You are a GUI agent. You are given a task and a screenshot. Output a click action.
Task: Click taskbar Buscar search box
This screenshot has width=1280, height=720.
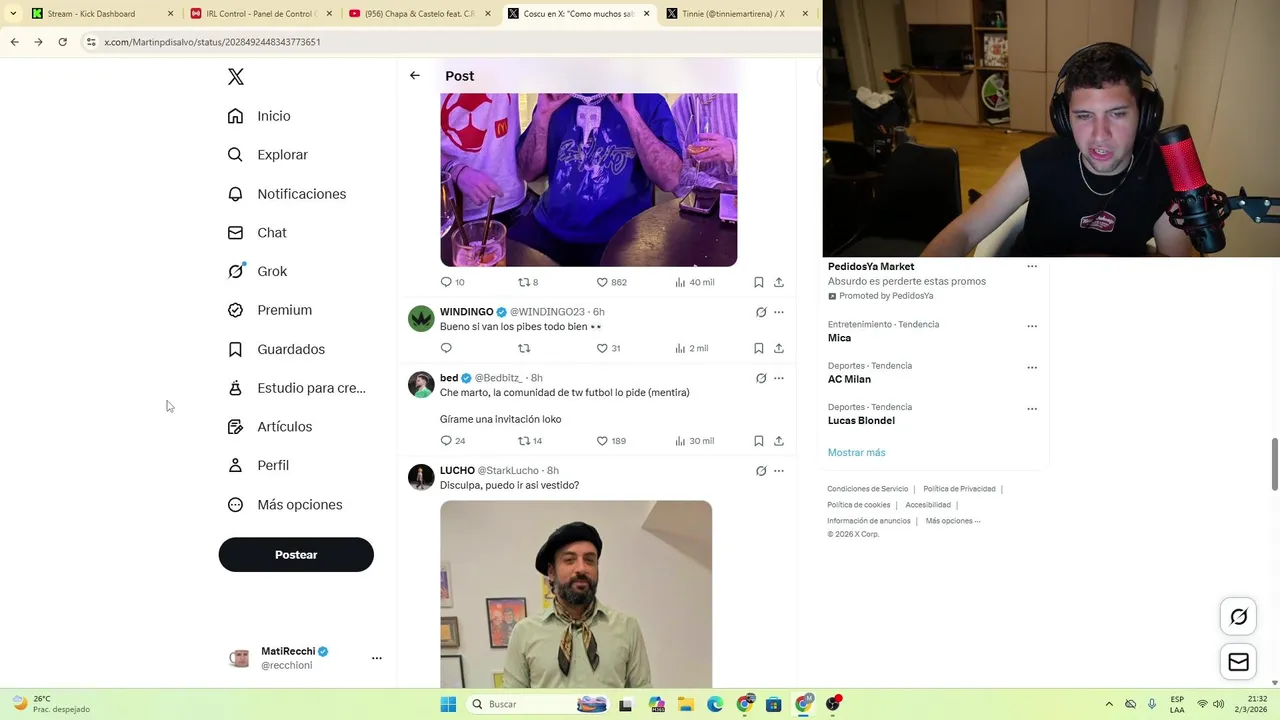click(x=537, y=704)
